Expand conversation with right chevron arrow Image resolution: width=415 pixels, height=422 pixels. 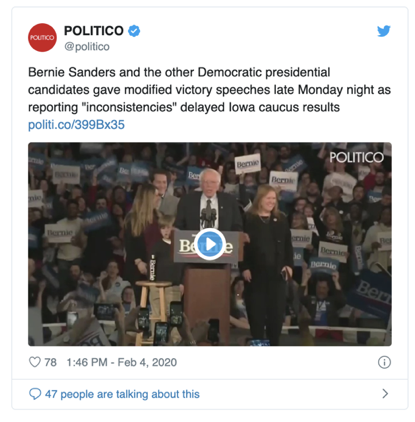(x=385, y=394)
